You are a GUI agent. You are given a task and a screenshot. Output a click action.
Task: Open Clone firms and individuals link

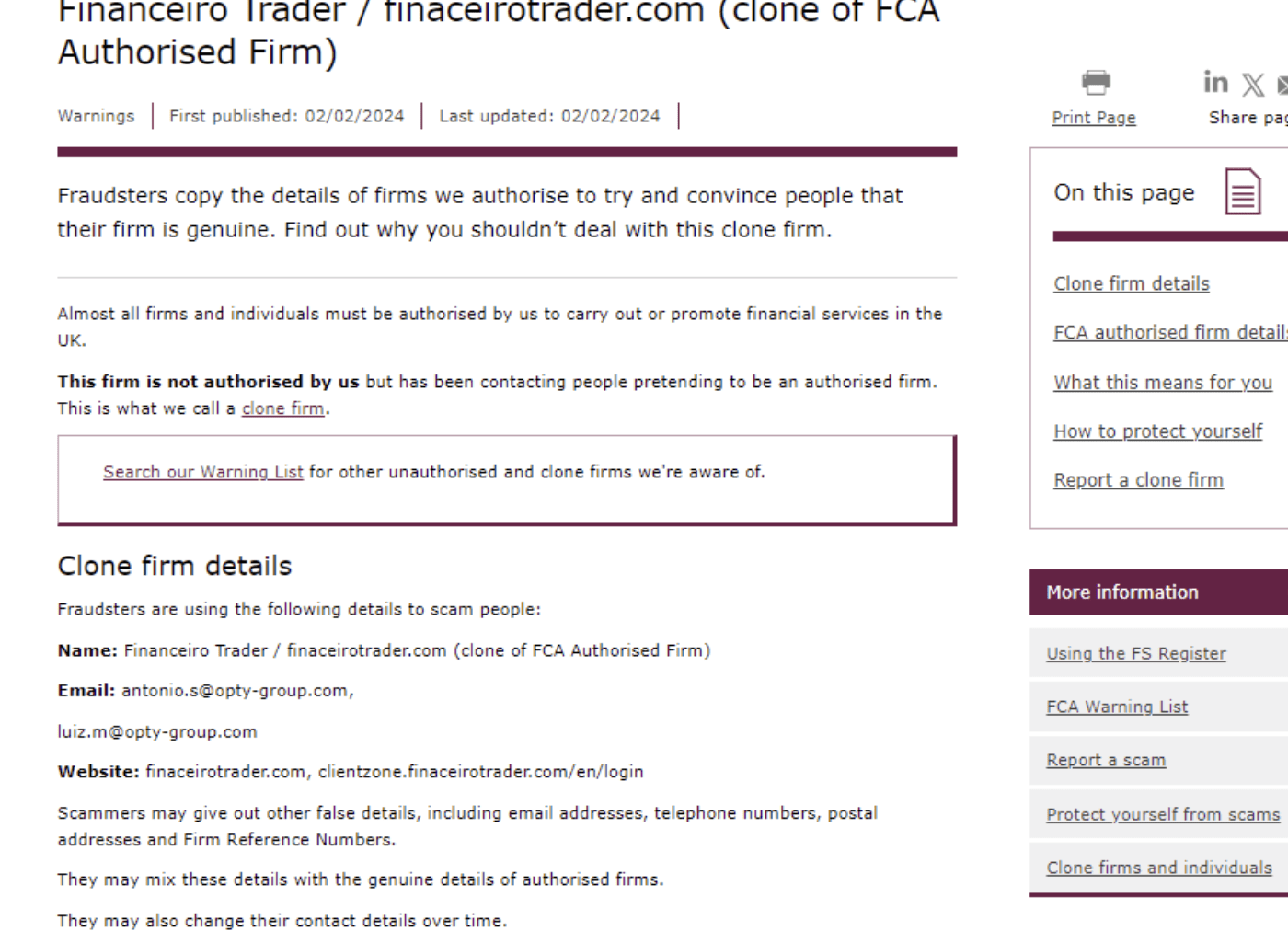[1158, 868]
